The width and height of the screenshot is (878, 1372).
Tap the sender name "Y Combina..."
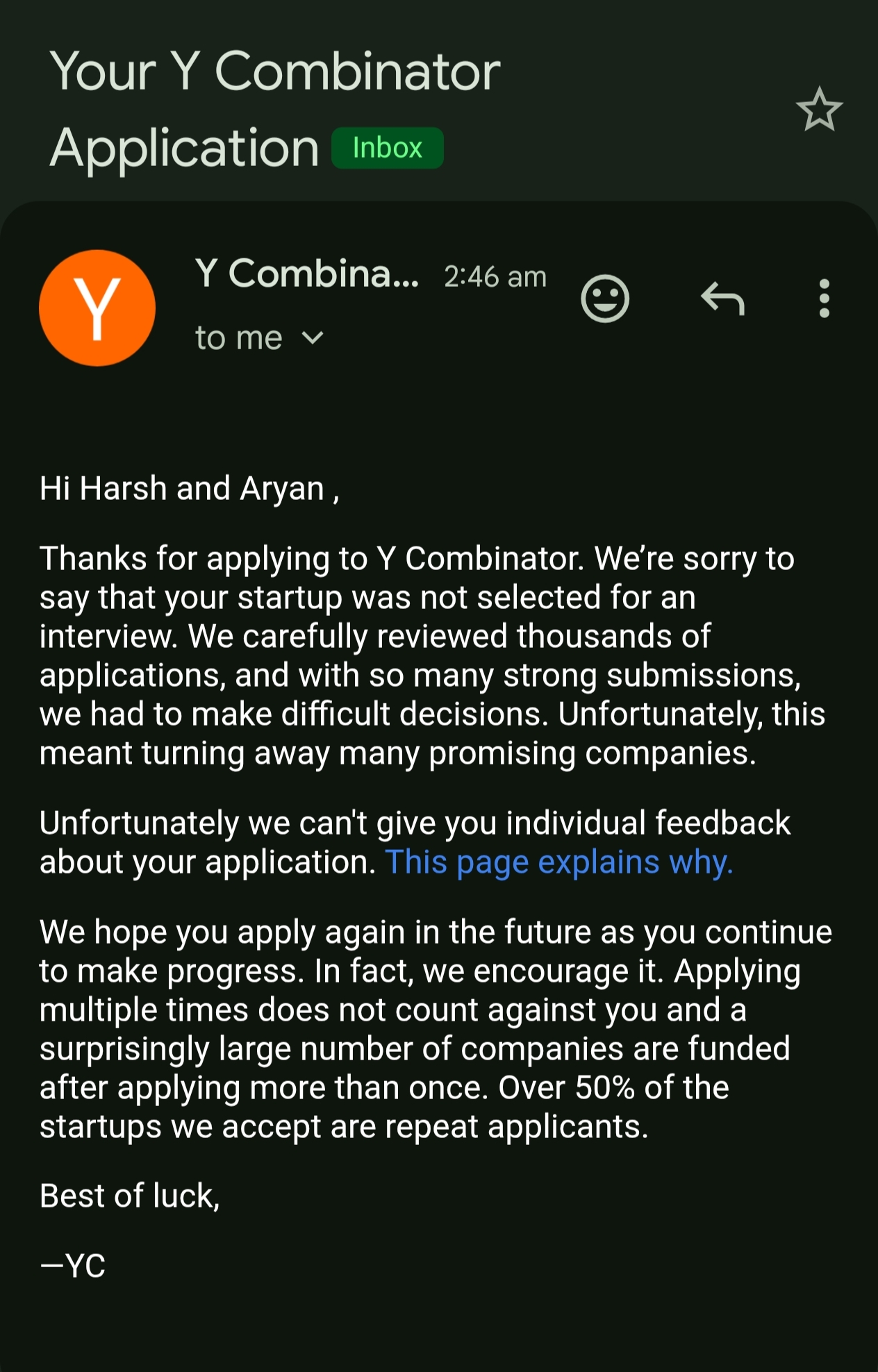[x=306, y=274]
